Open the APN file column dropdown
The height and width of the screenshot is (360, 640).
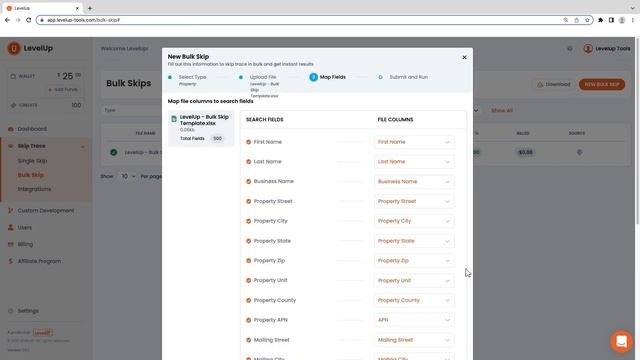413,320
